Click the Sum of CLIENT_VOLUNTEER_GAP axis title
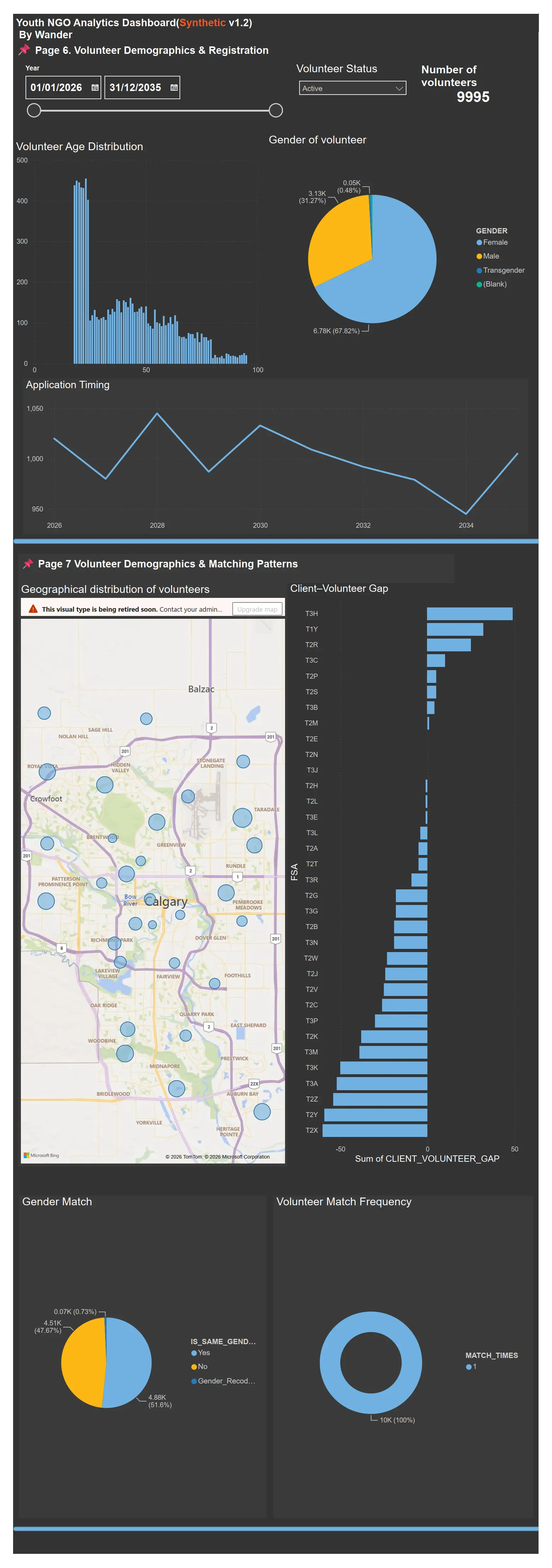Viewport: 552px width, 1568px height. (427, 1158)
